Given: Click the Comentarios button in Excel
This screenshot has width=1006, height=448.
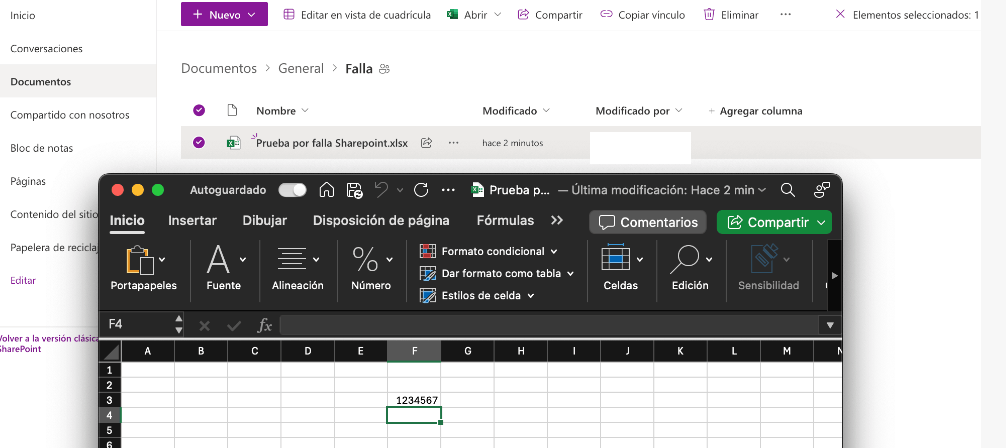Looking at the screenshot, I should tap(648, 222).
